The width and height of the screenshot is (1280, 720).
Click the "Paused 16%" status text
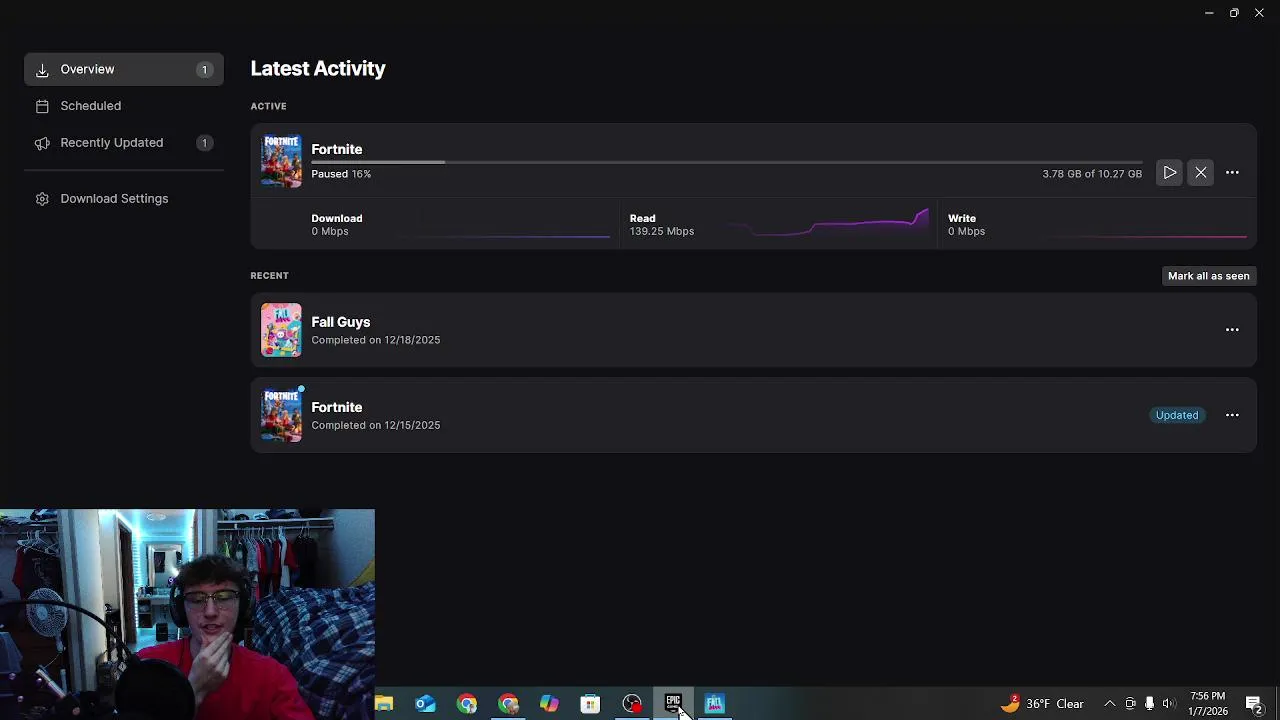341,174
